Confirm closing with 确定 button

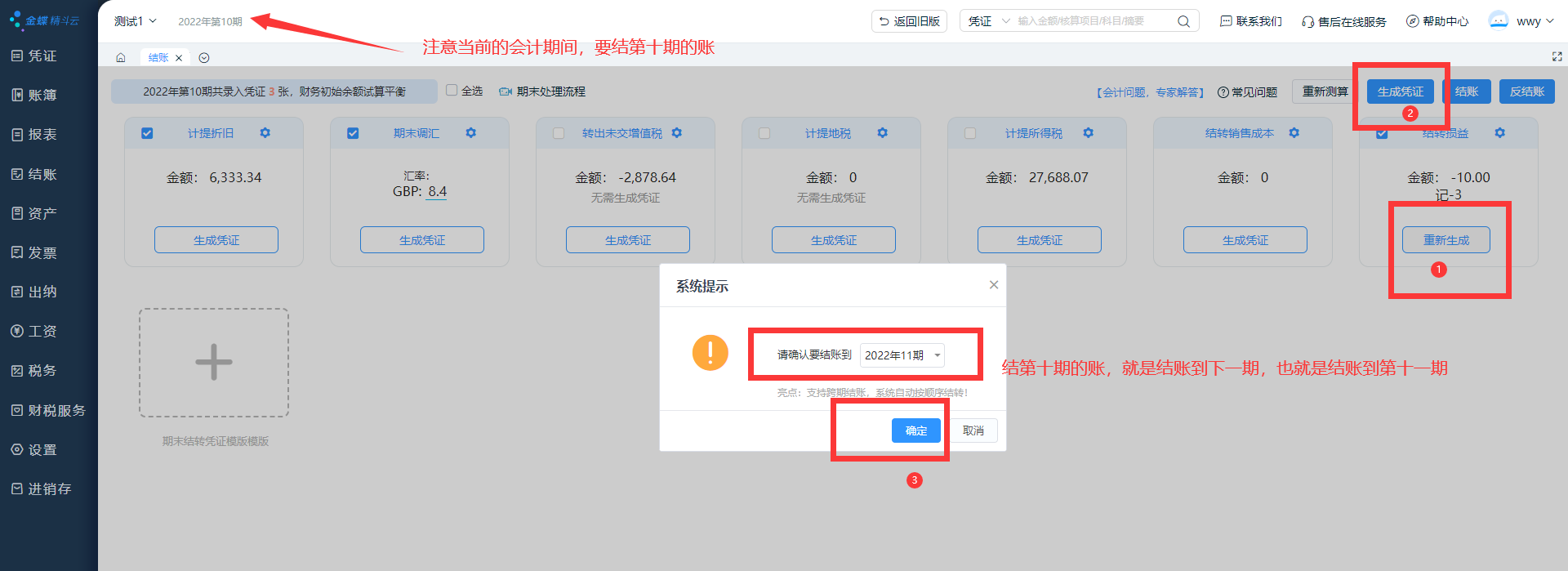click(915, 430)
